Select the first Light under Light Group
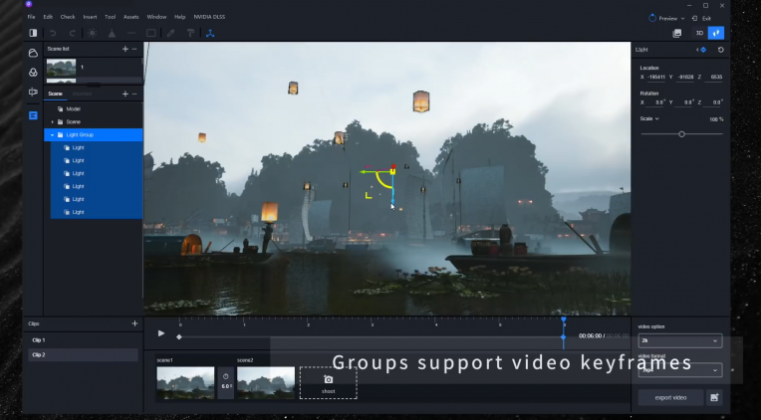761x420 pixels. [x=97, y=148]
